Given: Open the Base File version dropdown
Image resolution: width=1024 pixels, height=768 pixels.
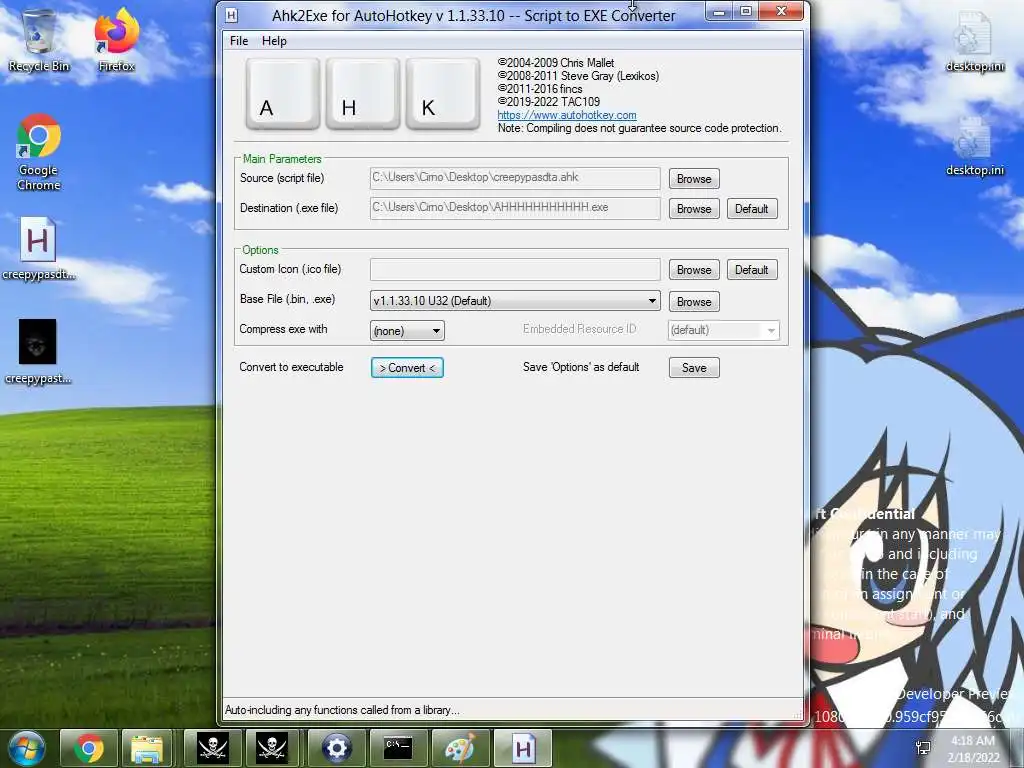Looking at the screenshot, I should coord(515,300).
